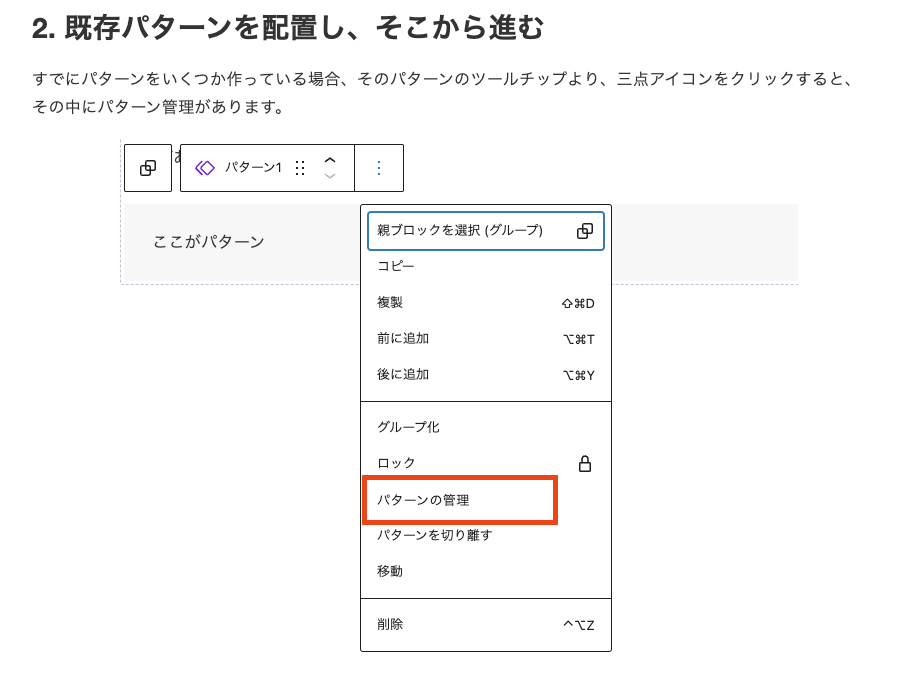
Task: Choose グループ化 in the menu
Action: pyautogui.click(x=486, y=427)
